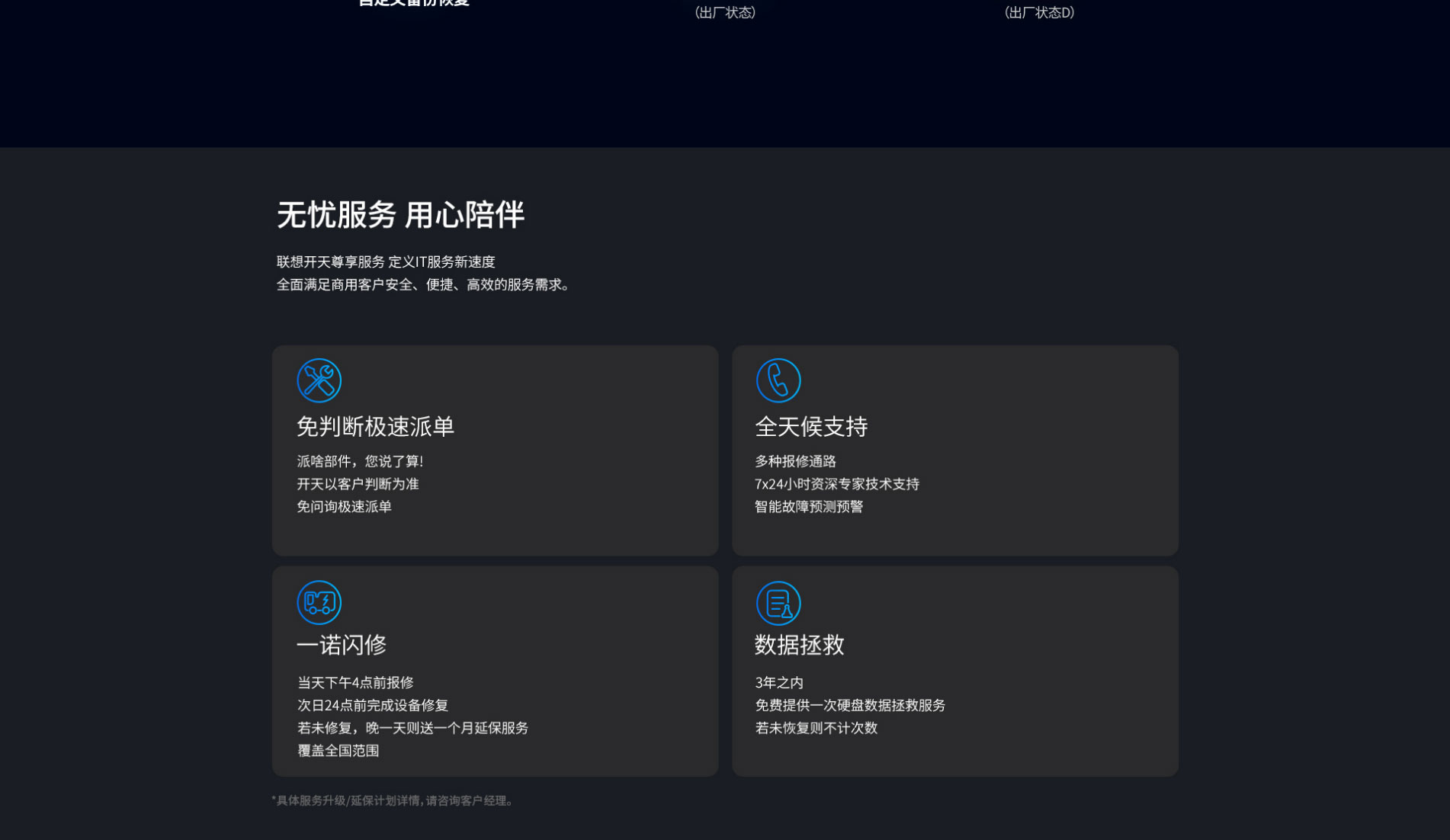This screenshot has height=840, width=1450.
Task: Click the 免费提供一次硬盘数据拯救服务 text
Action: [x=850, y=706]
